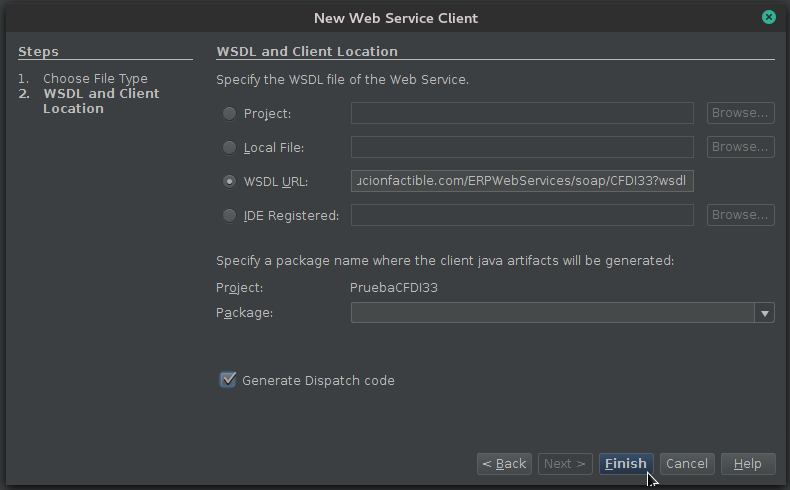Click the Project path text field
790x490 pixels.
[522, 113]
